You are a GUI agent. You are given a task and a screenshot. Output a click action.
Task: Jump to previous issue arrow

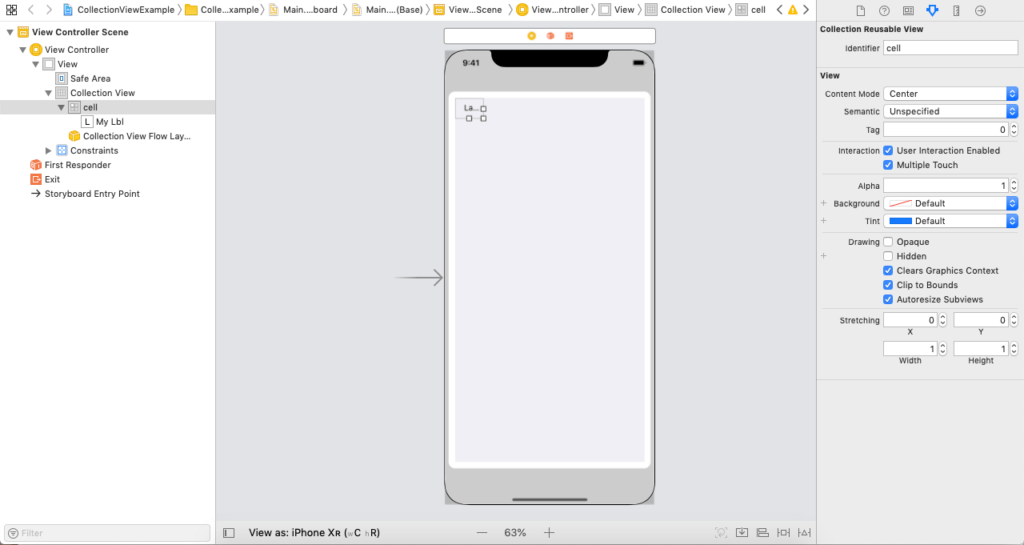(779, 10)
